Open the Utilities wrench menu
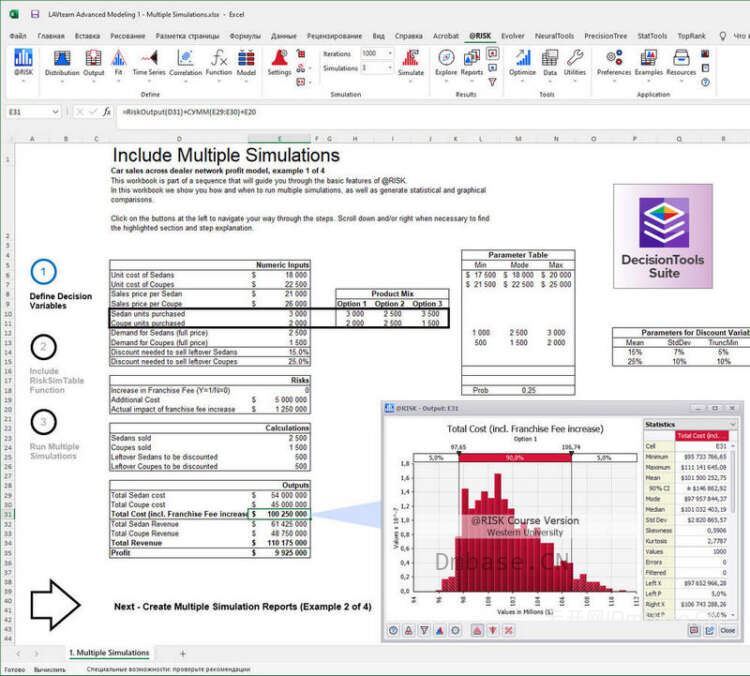The image size is (750, 676). pyautogui.click(x=574, y=64)
